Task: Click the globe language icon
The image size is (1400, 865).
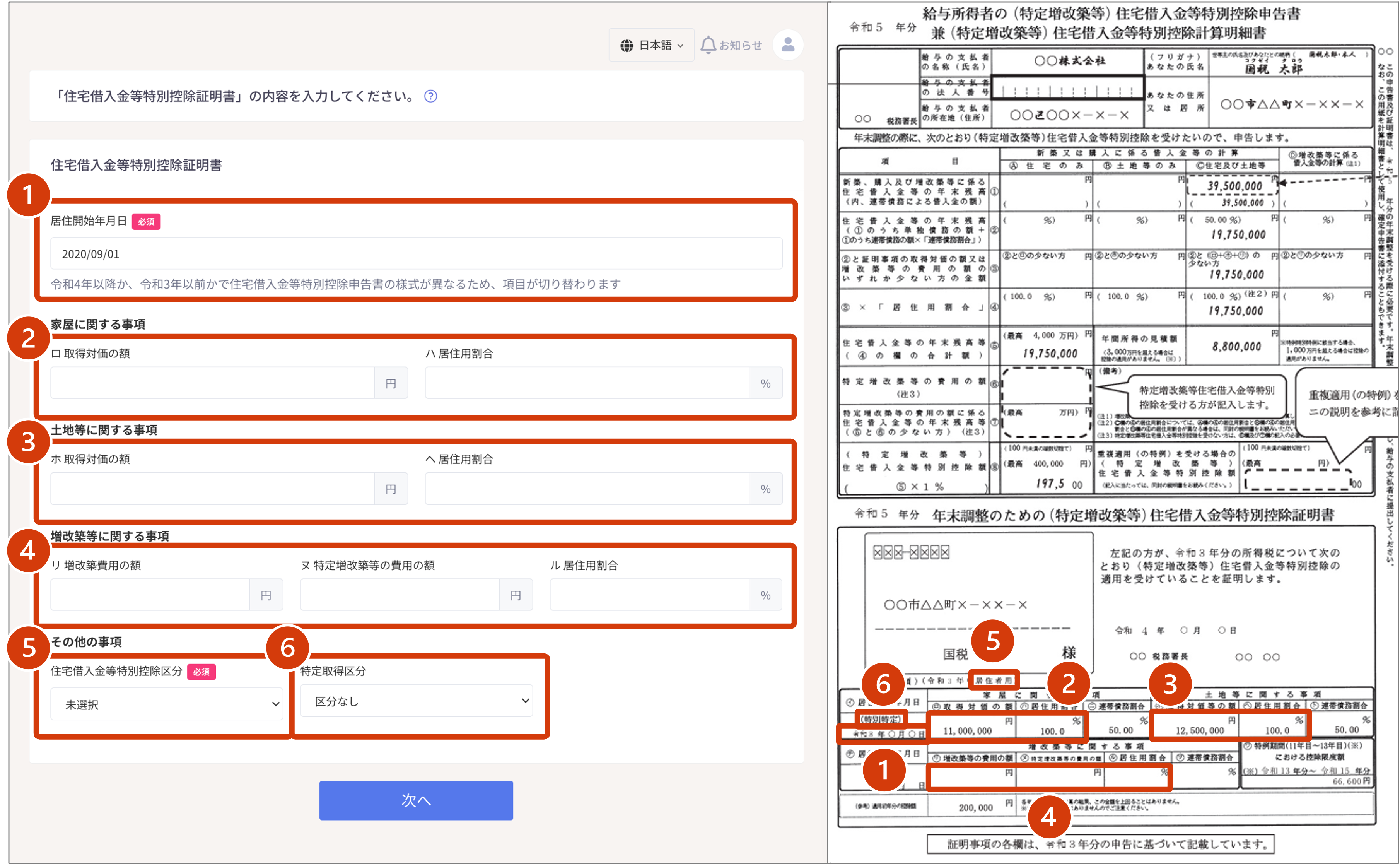Action: (627, 45)
